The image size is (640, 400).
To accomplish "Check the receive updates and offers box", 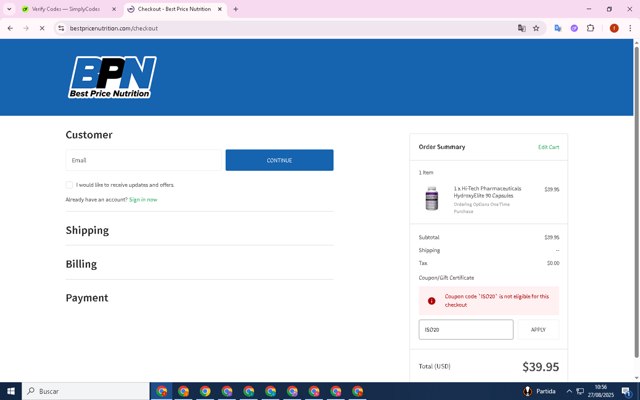I will coord(69,185).
